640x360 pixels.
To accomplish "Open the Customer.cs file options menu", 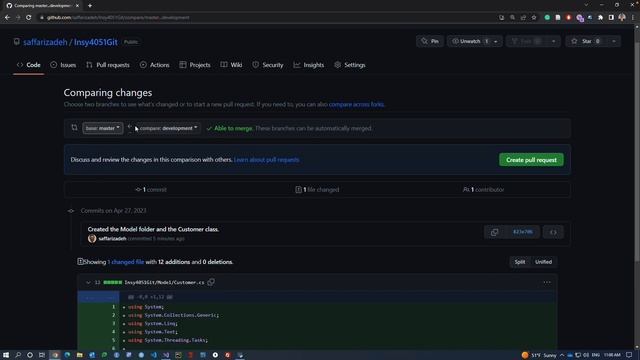I will 547,282.
